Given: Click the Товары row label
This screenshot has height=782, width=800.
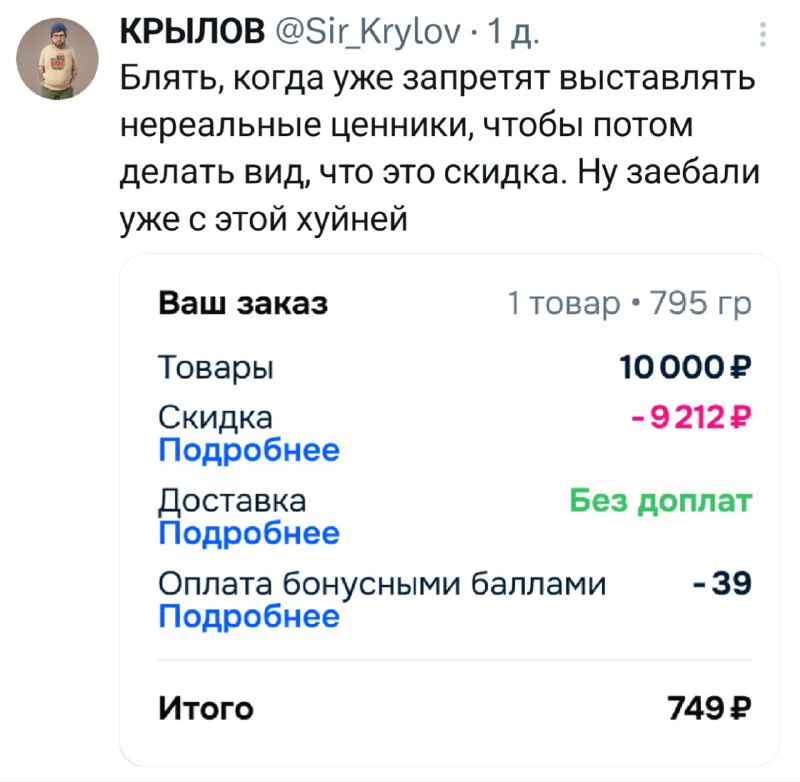Looking at the screenshot, I should [x=216, y=368].
